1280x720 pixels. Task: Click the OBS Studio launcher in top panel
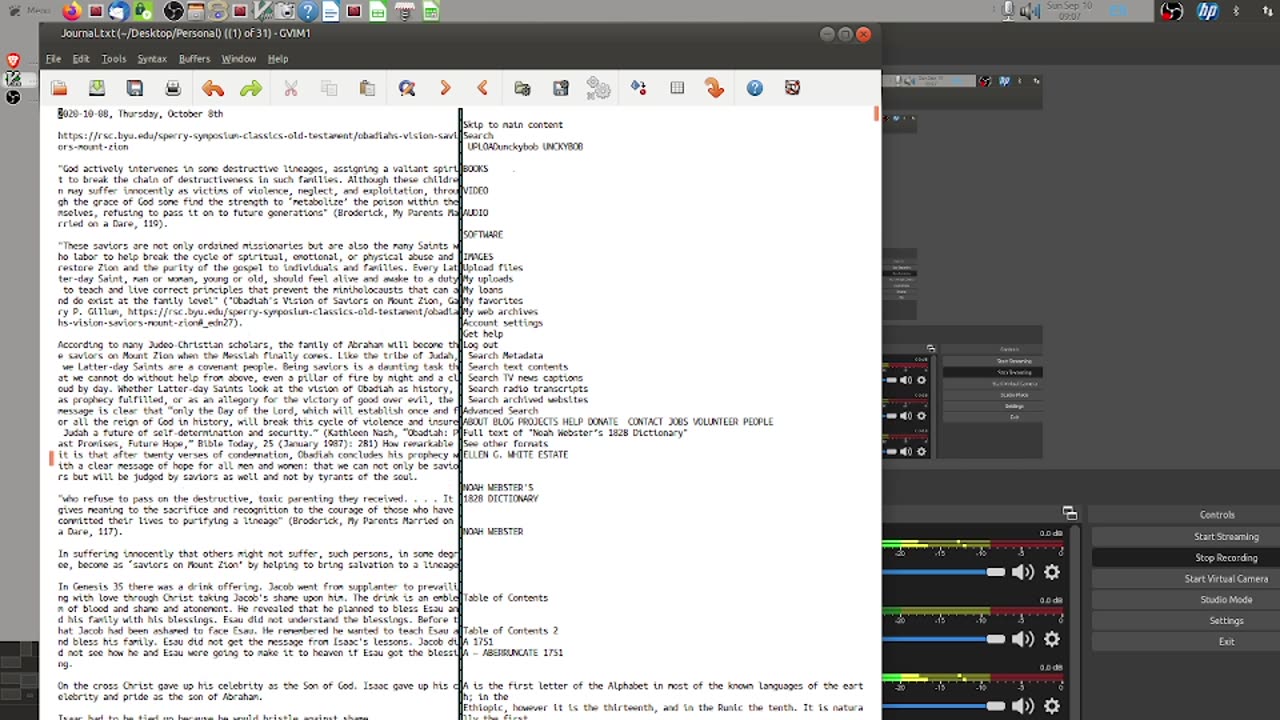[173, 12]
